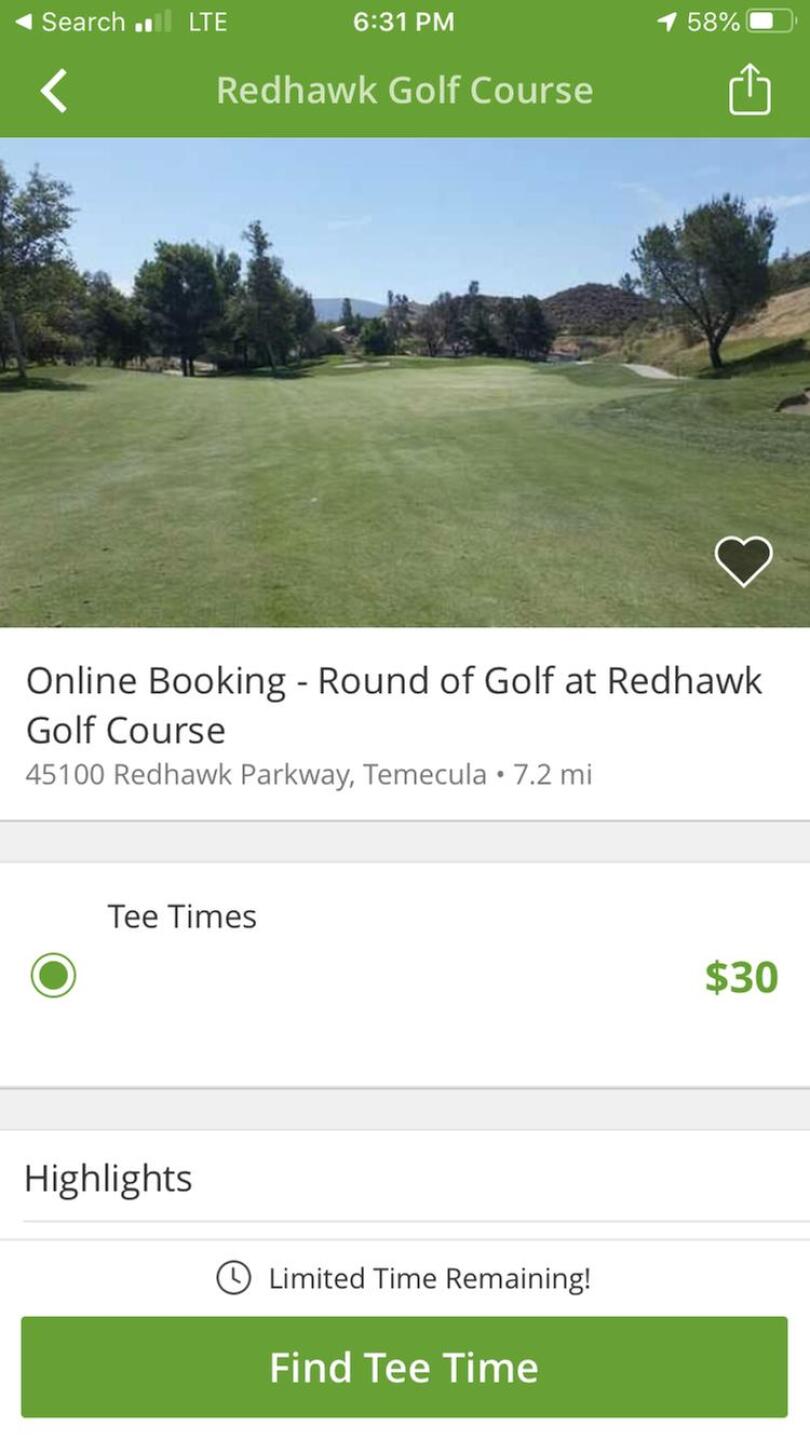Tap the Limited Time Remaining text
Image resolution: width=810 pixels, height=1440 pixels.
[429, 1278]
